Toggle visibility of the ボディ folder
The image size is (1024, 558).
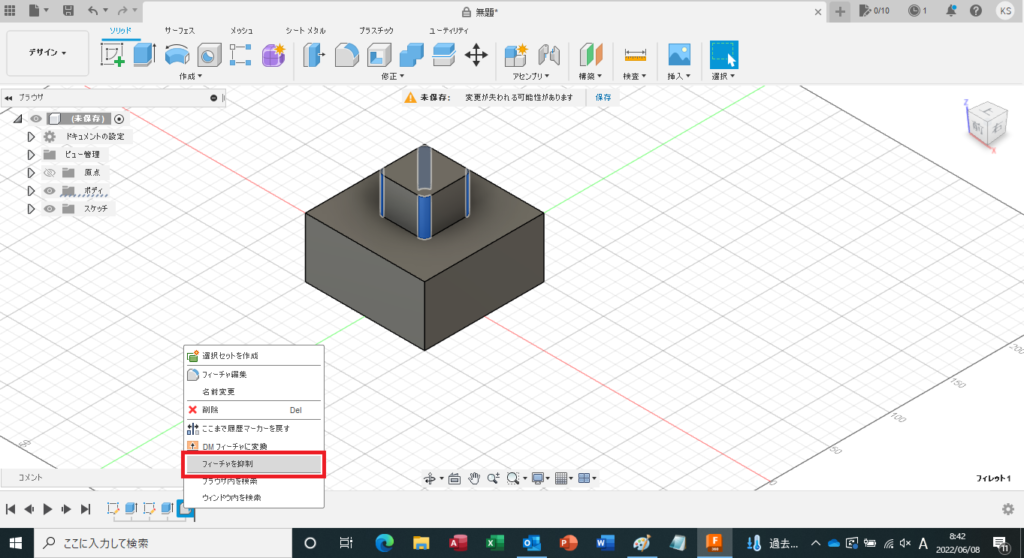(x=50, y=191)
